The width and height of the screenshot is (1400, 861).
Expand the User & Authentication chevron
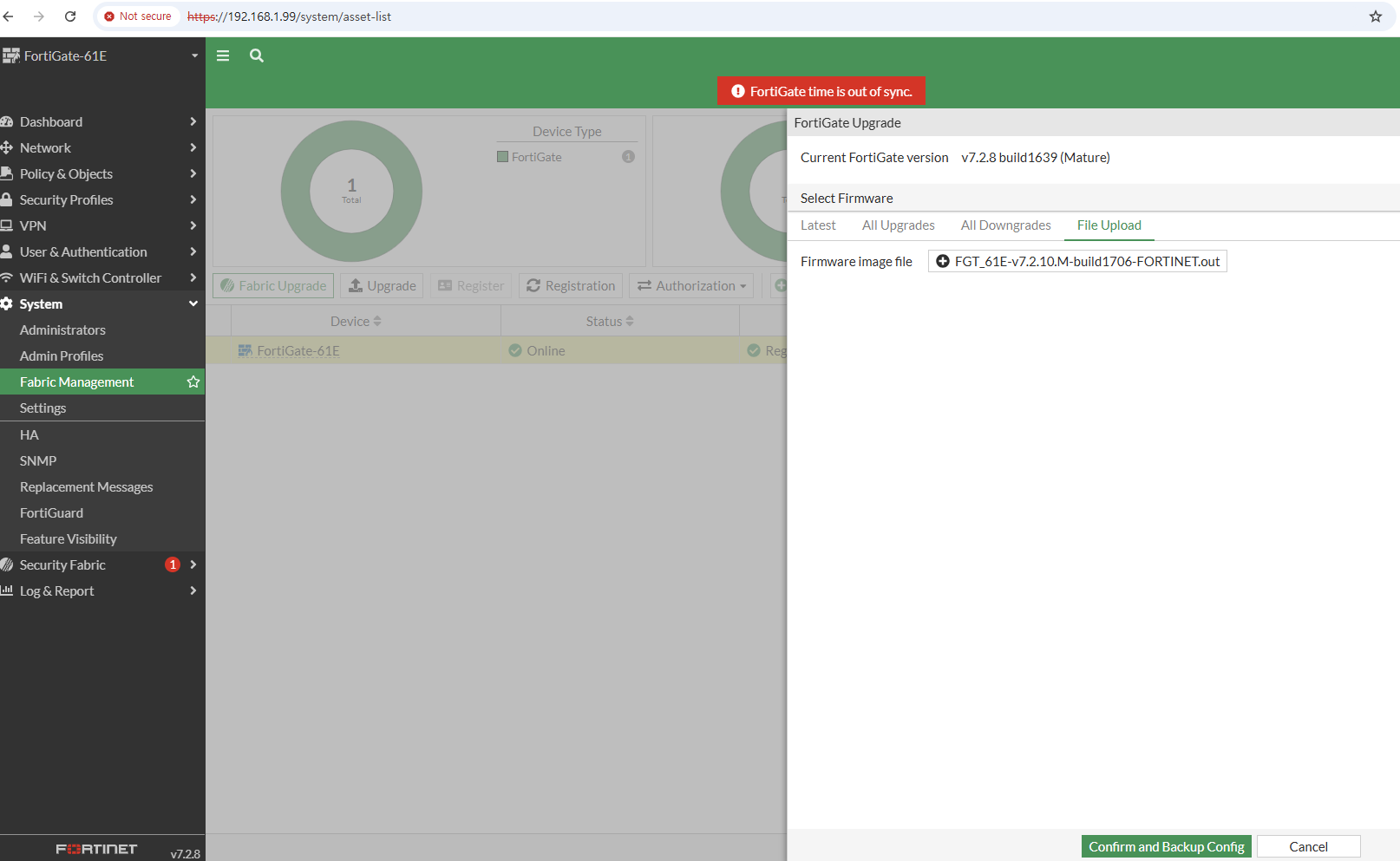pyautogui.click(x=193, y=251)
